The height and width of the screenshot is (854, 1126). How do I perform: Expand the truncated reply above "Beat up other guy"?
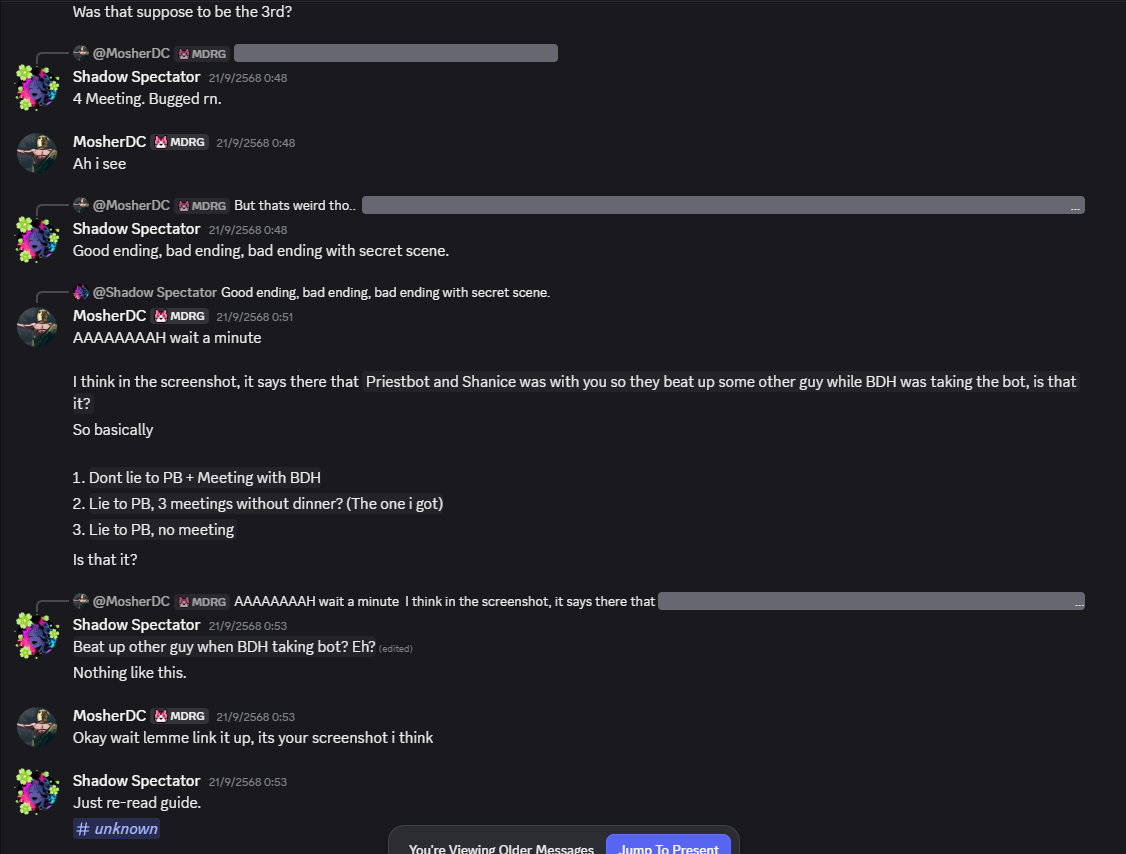point(1075,603)
